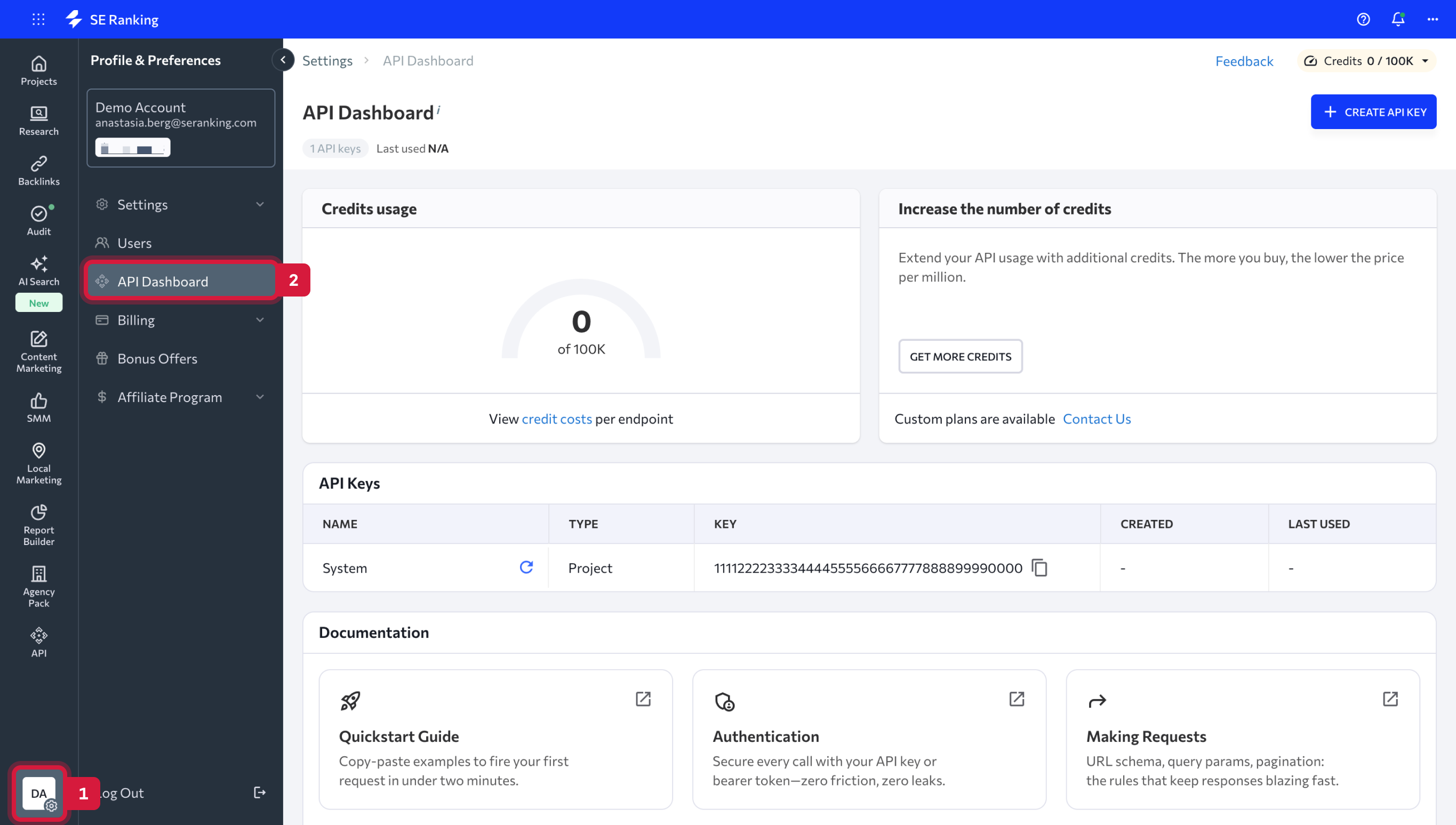The height and width of the screenshot is (825, 1456).
Task: Copy the System API key
Action: [x=1040, y=568]
